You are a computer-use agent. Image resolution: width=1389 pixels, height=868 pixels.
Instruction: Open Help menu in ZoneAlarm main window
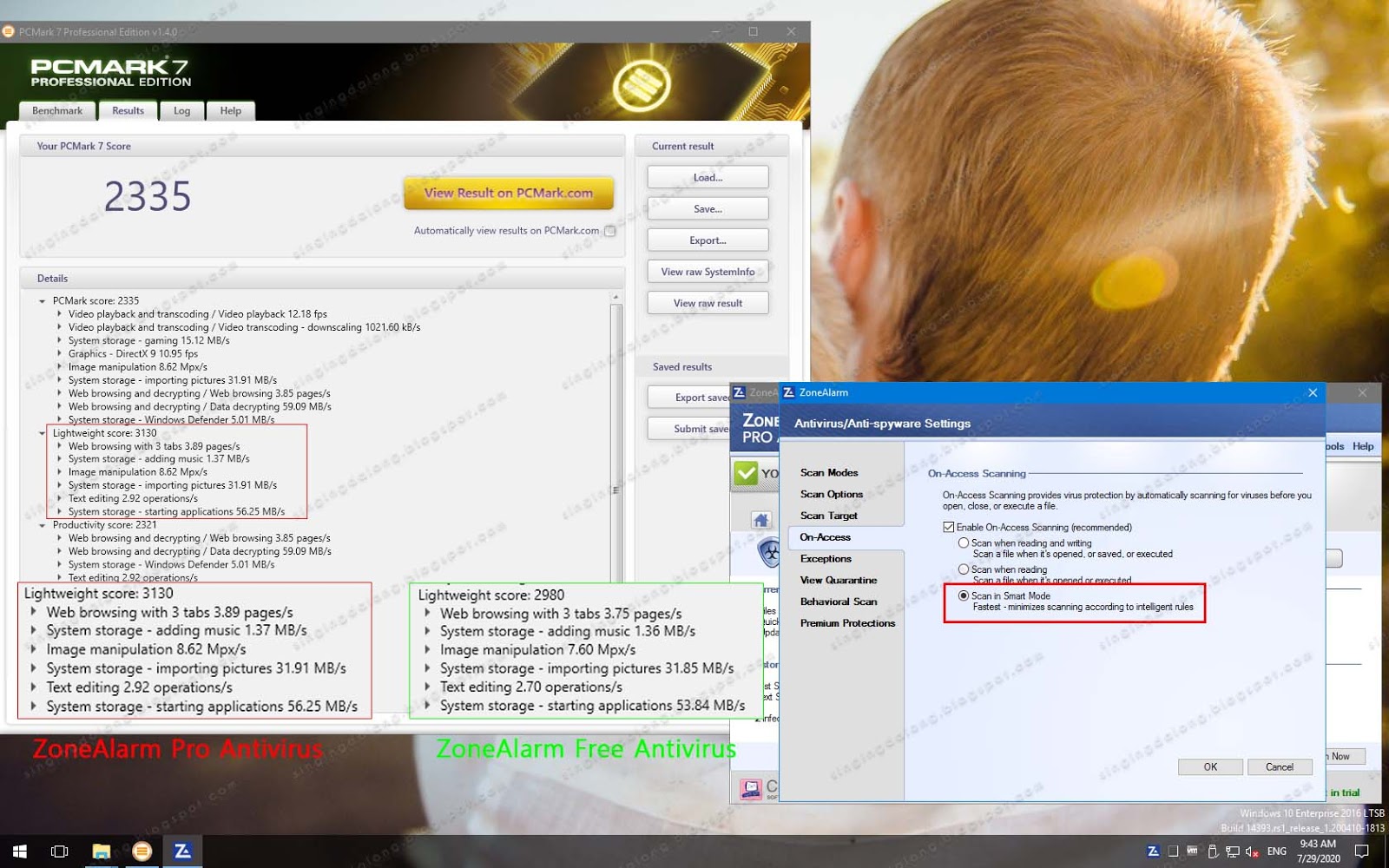click(1363, 446)
